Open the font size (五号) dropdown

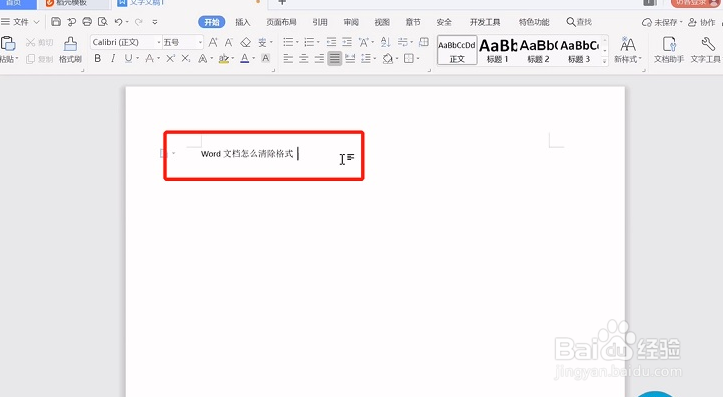point(200,42)
